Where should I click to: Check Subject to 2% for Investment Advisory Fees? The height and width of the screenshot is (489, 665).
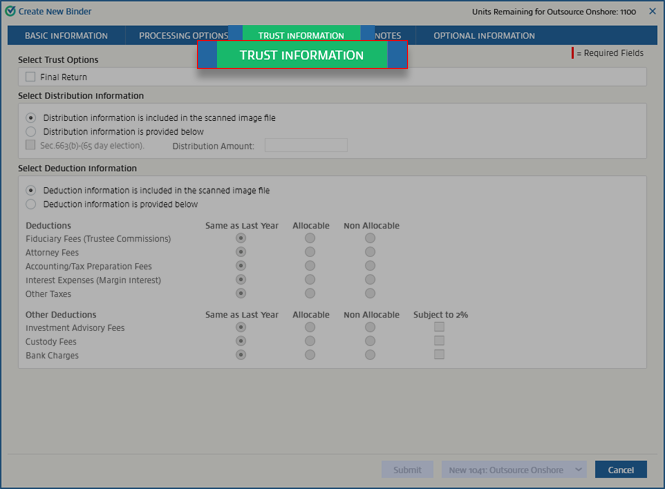tap(439, 327)
